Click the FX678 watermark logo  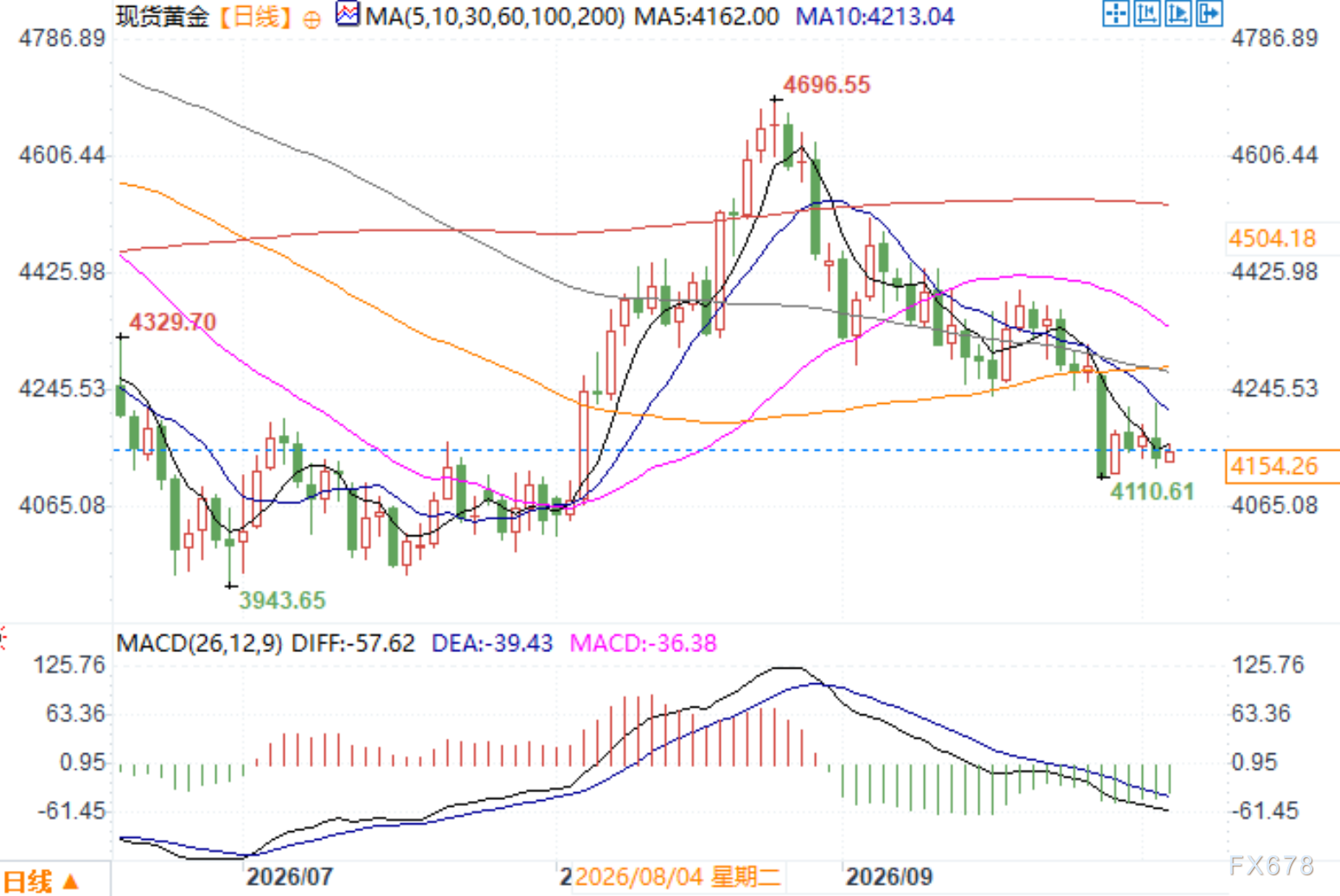[x=1271, y=866]
